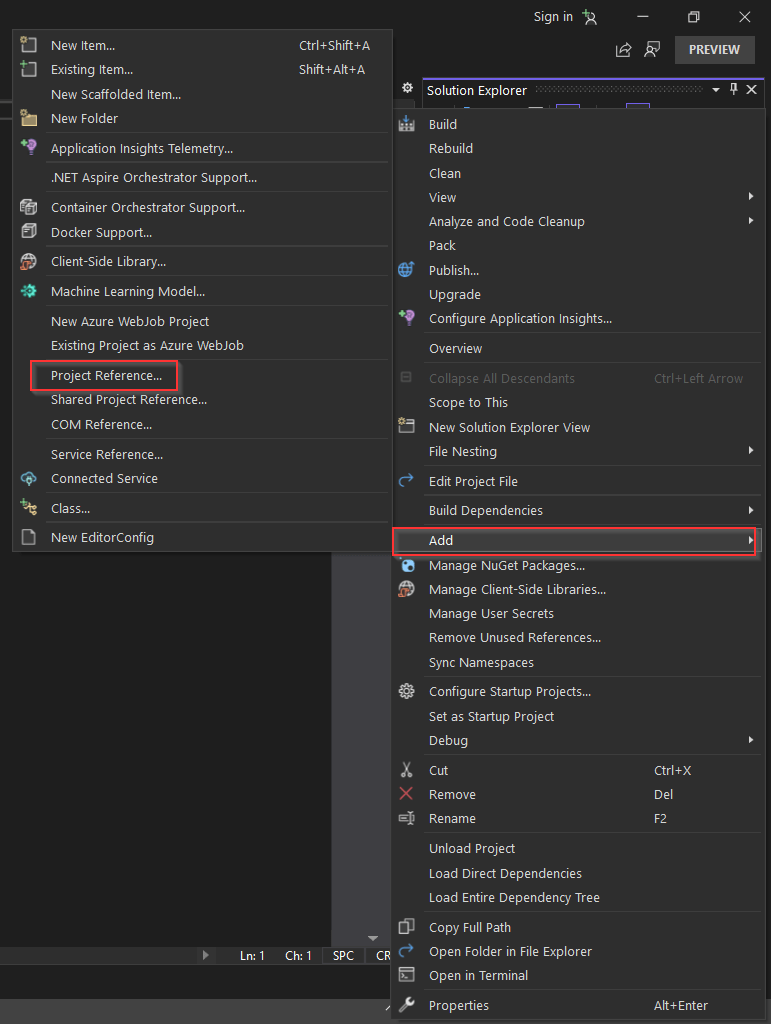This screenshot has height=1024, width=771.
Task: Click the New Folder icon
Action: [x=29, y=118]
